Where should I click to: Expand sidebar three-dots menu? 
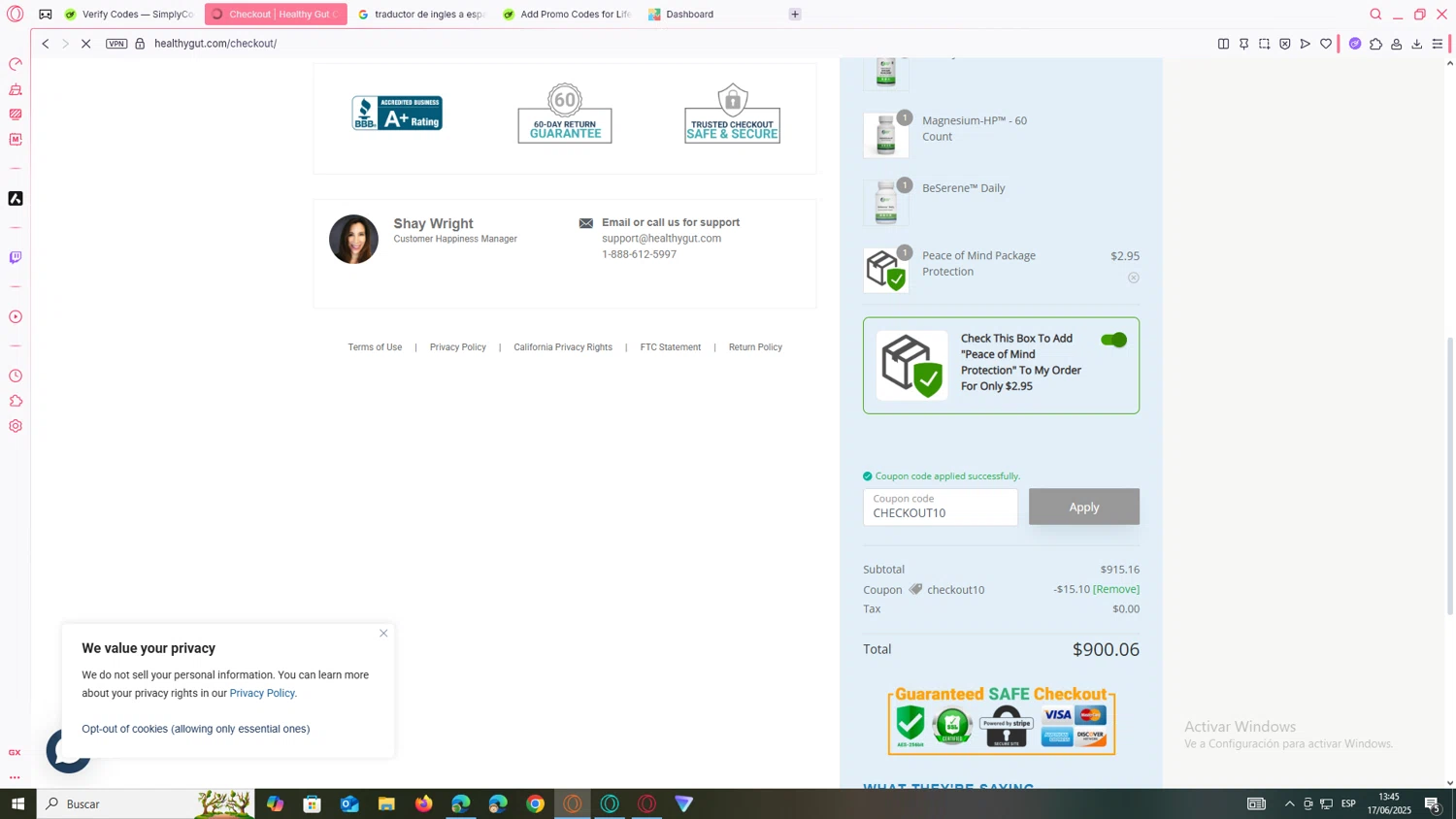[15, 777]
